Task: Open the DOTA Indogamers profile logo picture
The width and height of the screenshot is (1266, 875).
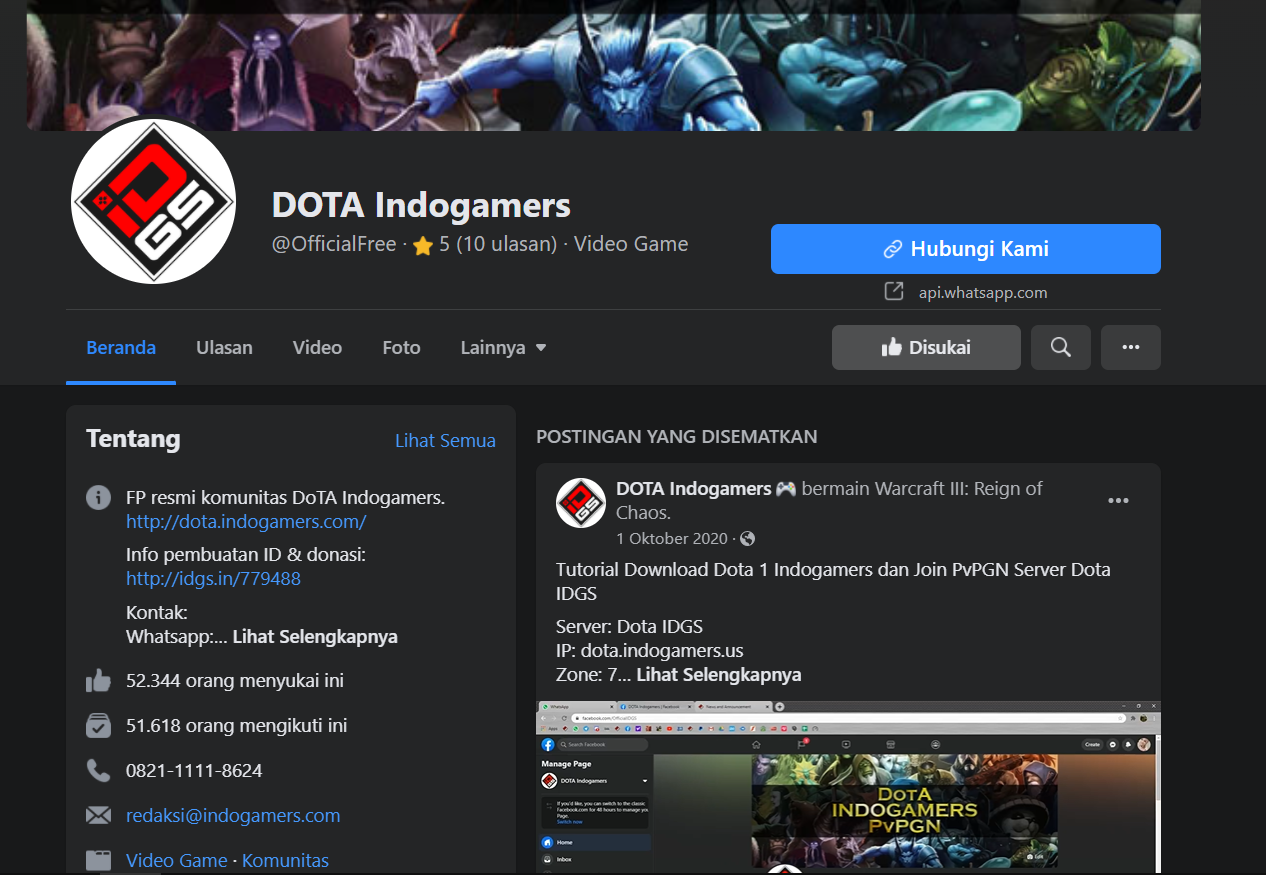Action: 153,201
